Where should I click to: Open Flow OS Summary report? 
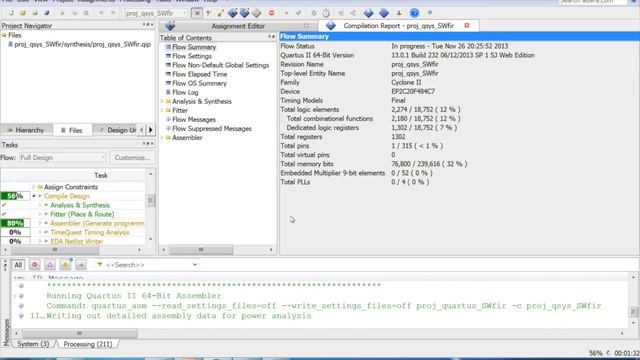(199, 83)
